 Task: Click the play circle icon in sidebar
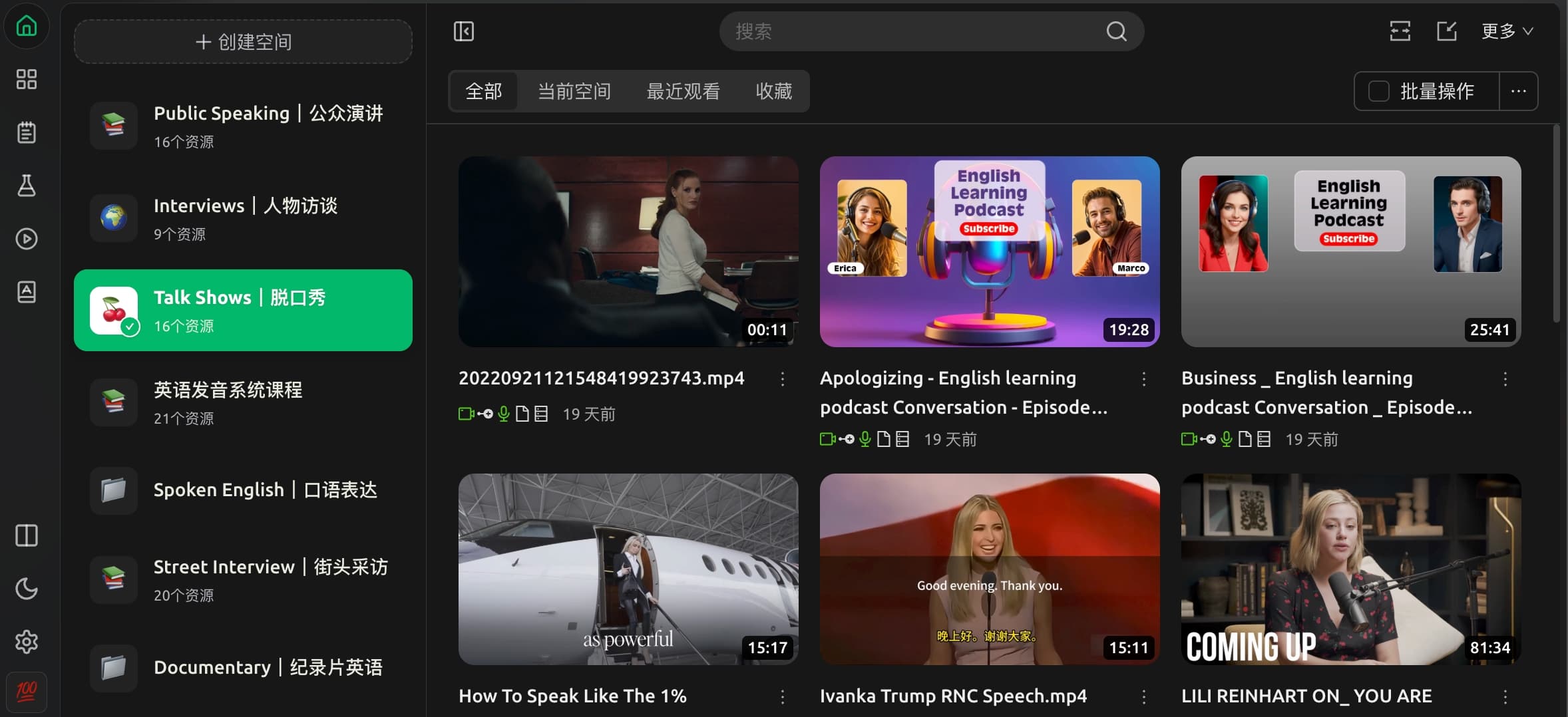pos(27,239)
